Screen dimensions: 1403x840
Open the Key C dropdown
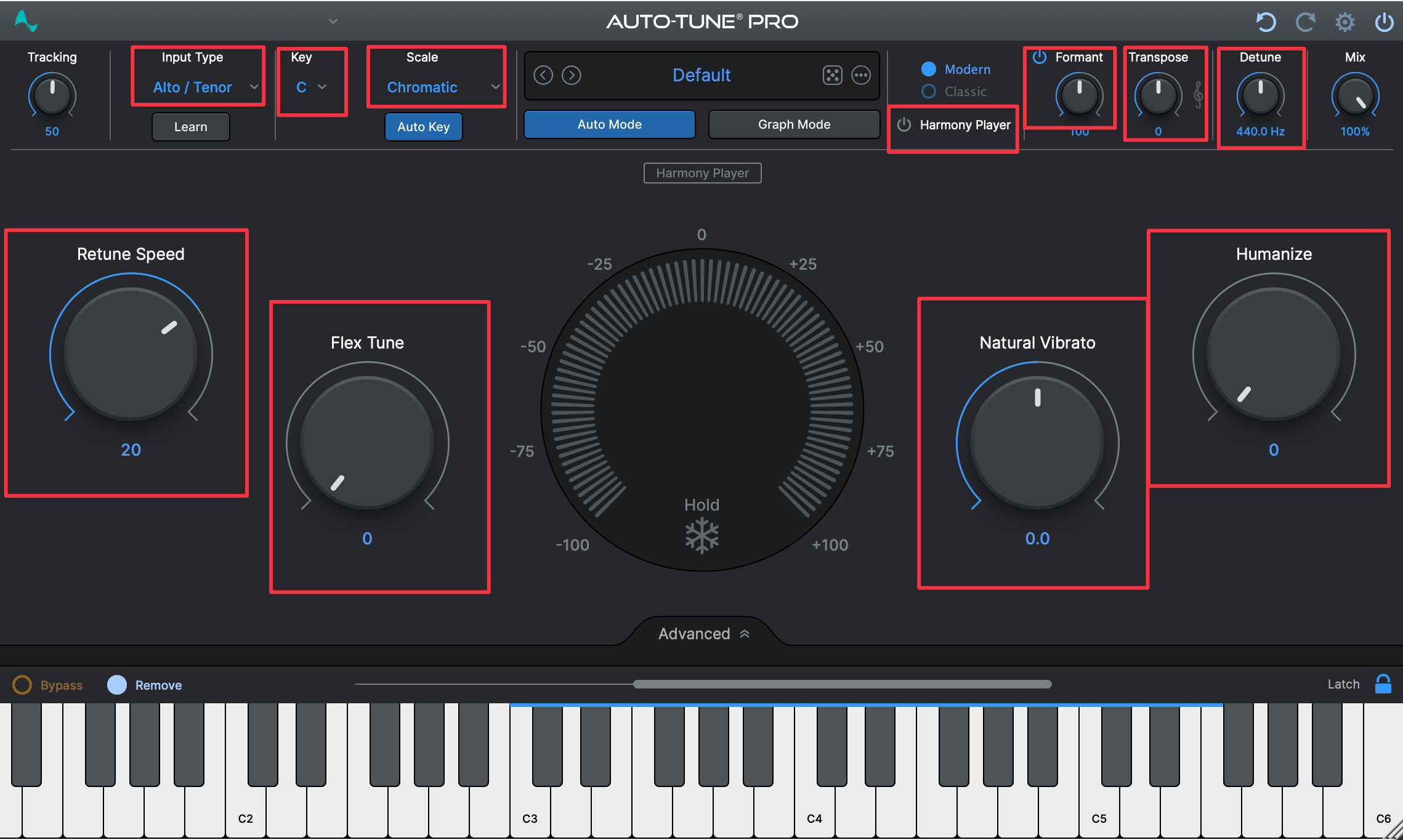[x=311, y=87]
